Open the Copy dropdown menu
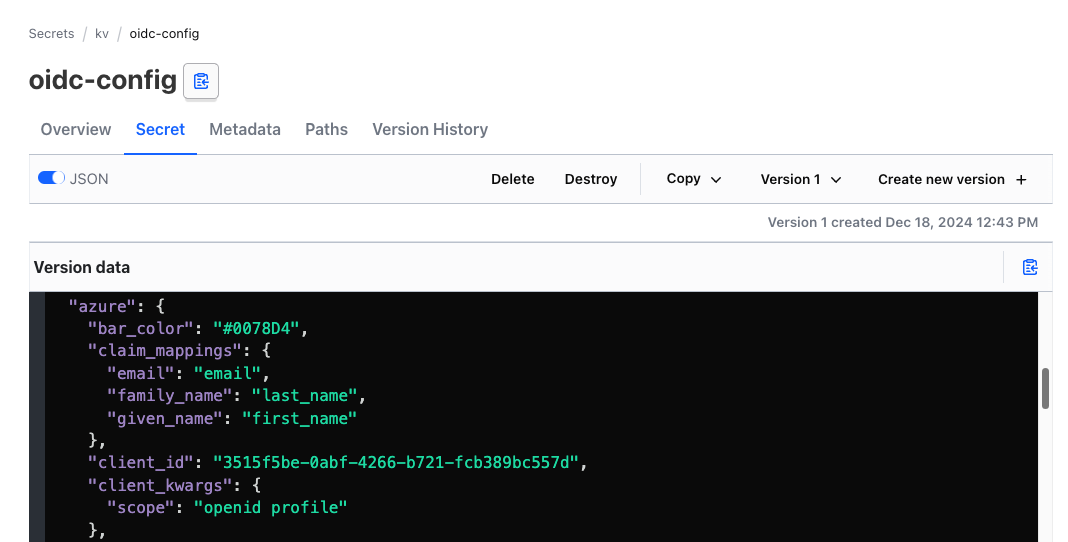Screen dimensions: 1068x542 [694, 179]
